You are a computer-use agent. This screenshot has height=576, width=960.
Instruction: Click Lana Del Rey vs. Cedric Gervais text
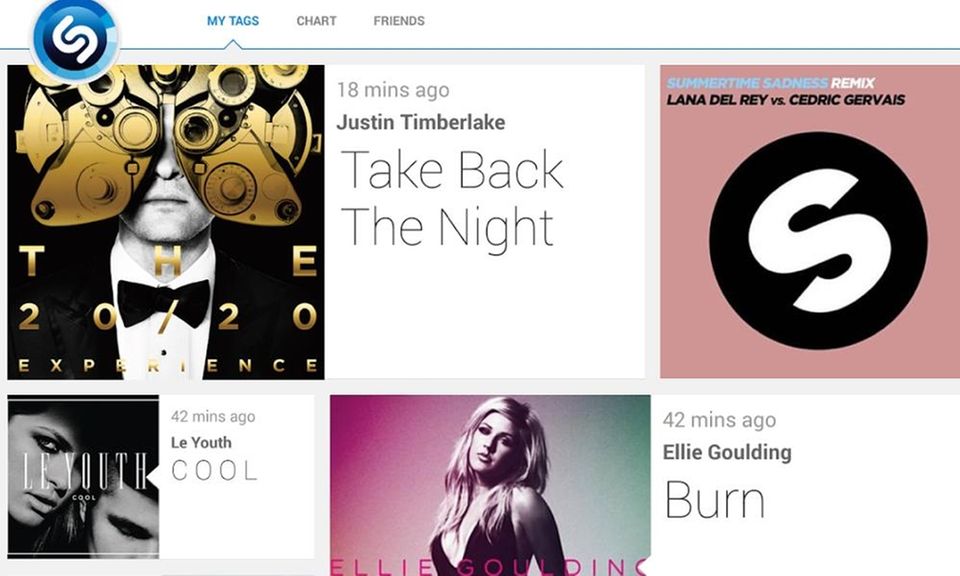(786, 100)
